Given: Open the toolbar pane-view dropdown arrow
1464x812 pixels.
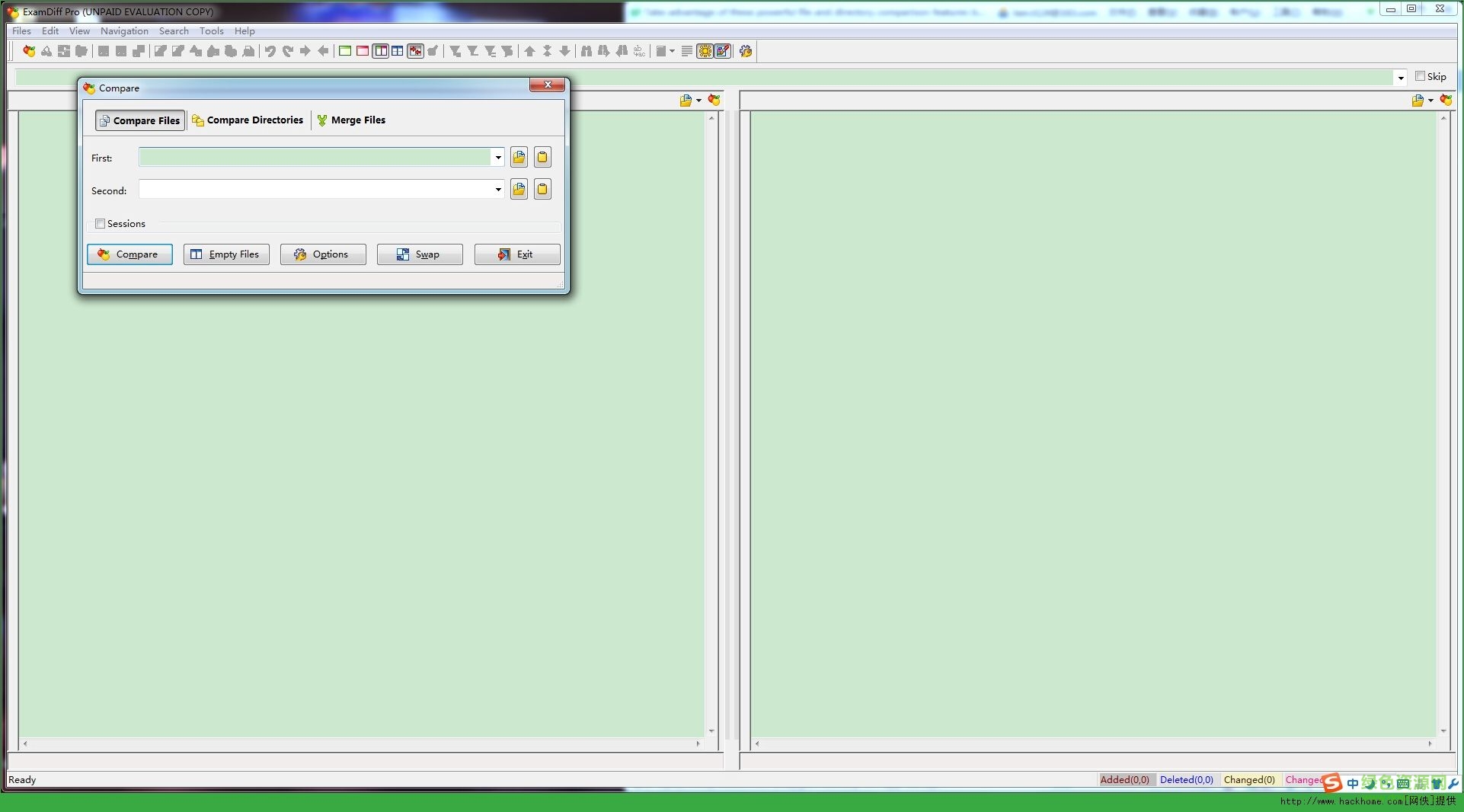Looking at the screenshot, I should point(672,51).
